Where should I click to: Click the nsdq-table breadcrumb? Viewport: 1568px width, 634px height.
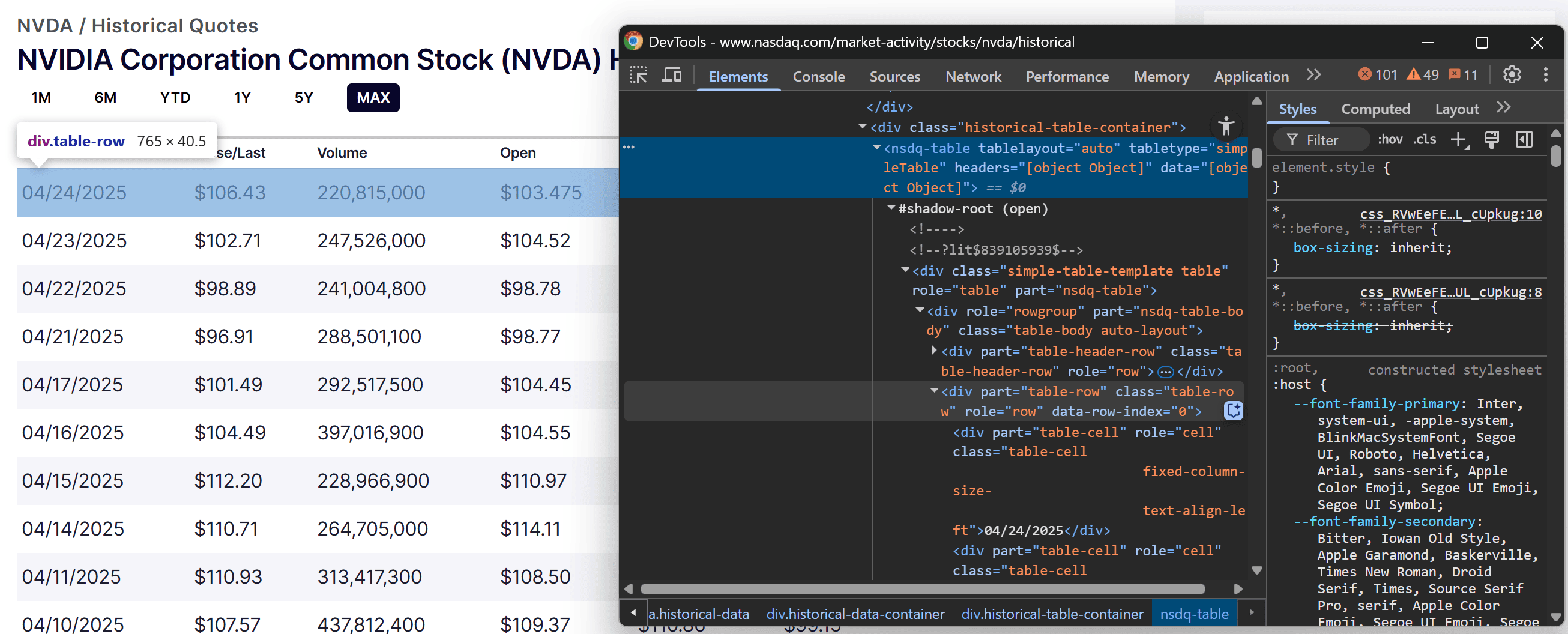point(1194,614)
